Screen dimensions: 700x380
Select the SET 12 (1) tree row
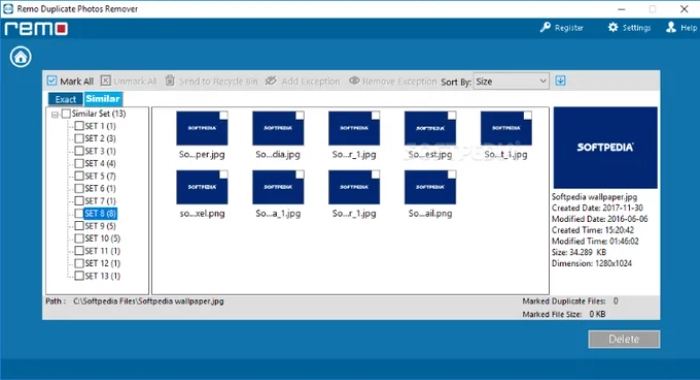click(x=102, y=263)
